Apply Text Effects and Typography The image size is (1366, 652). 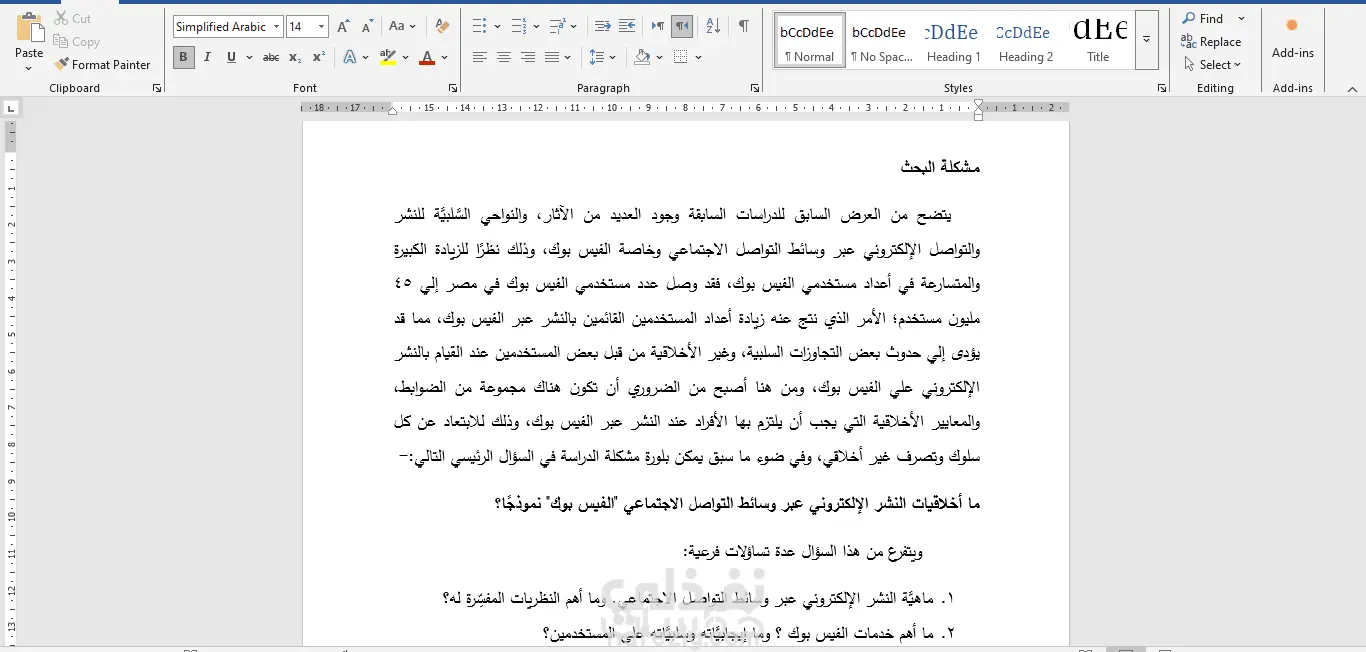(x=349, y=57)
